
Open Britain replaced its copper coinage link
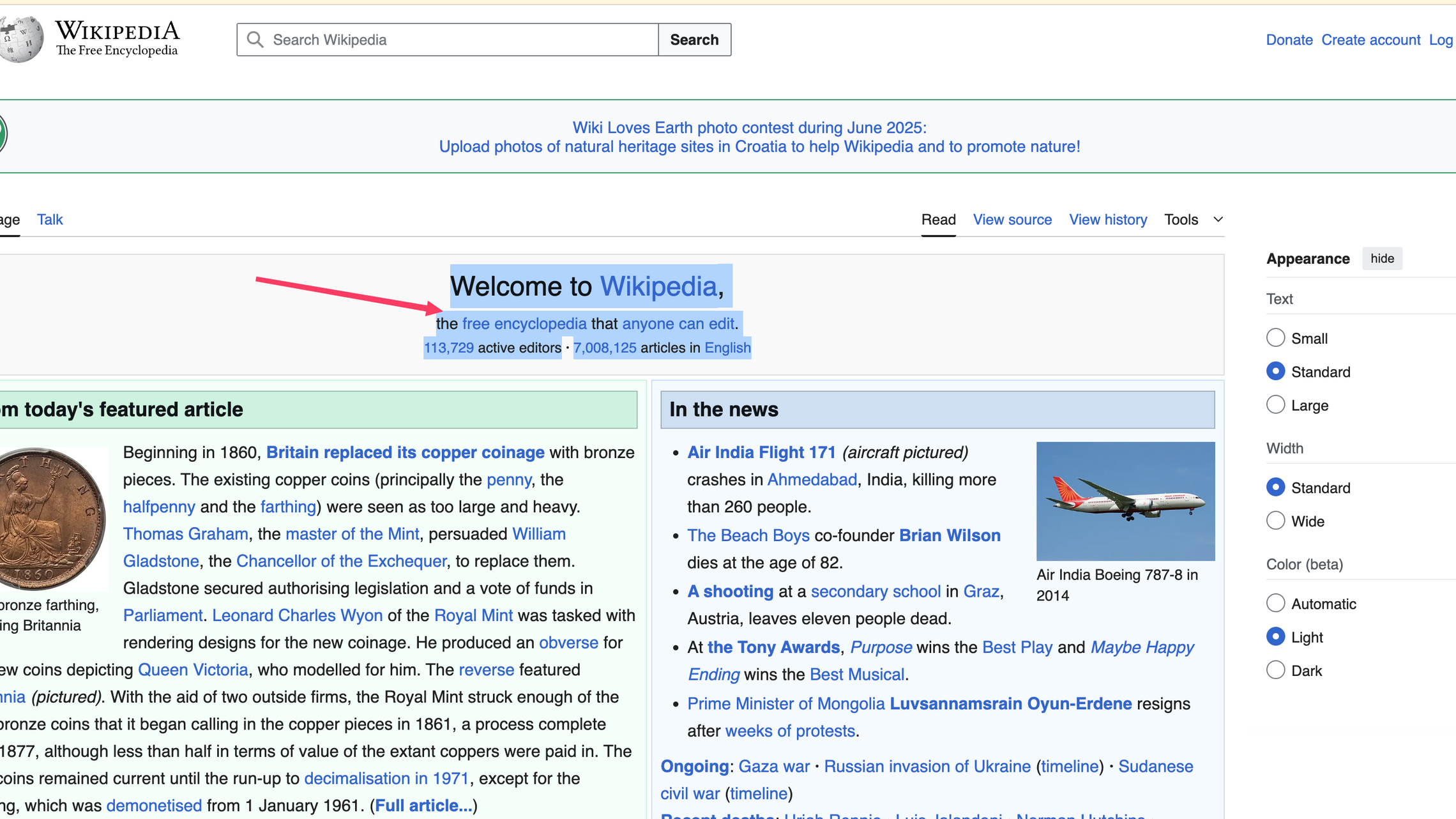(x=406, y=452)
